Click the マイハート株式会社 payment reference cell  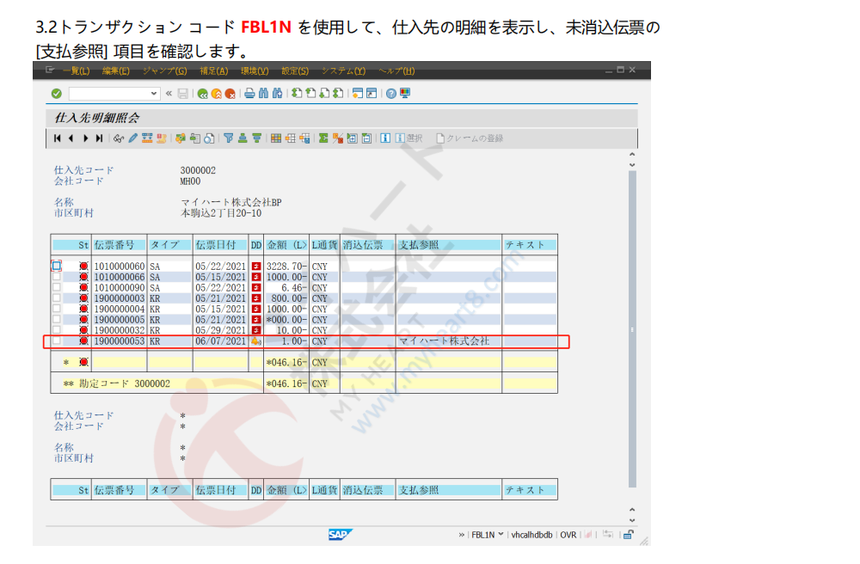coord(449,341)
